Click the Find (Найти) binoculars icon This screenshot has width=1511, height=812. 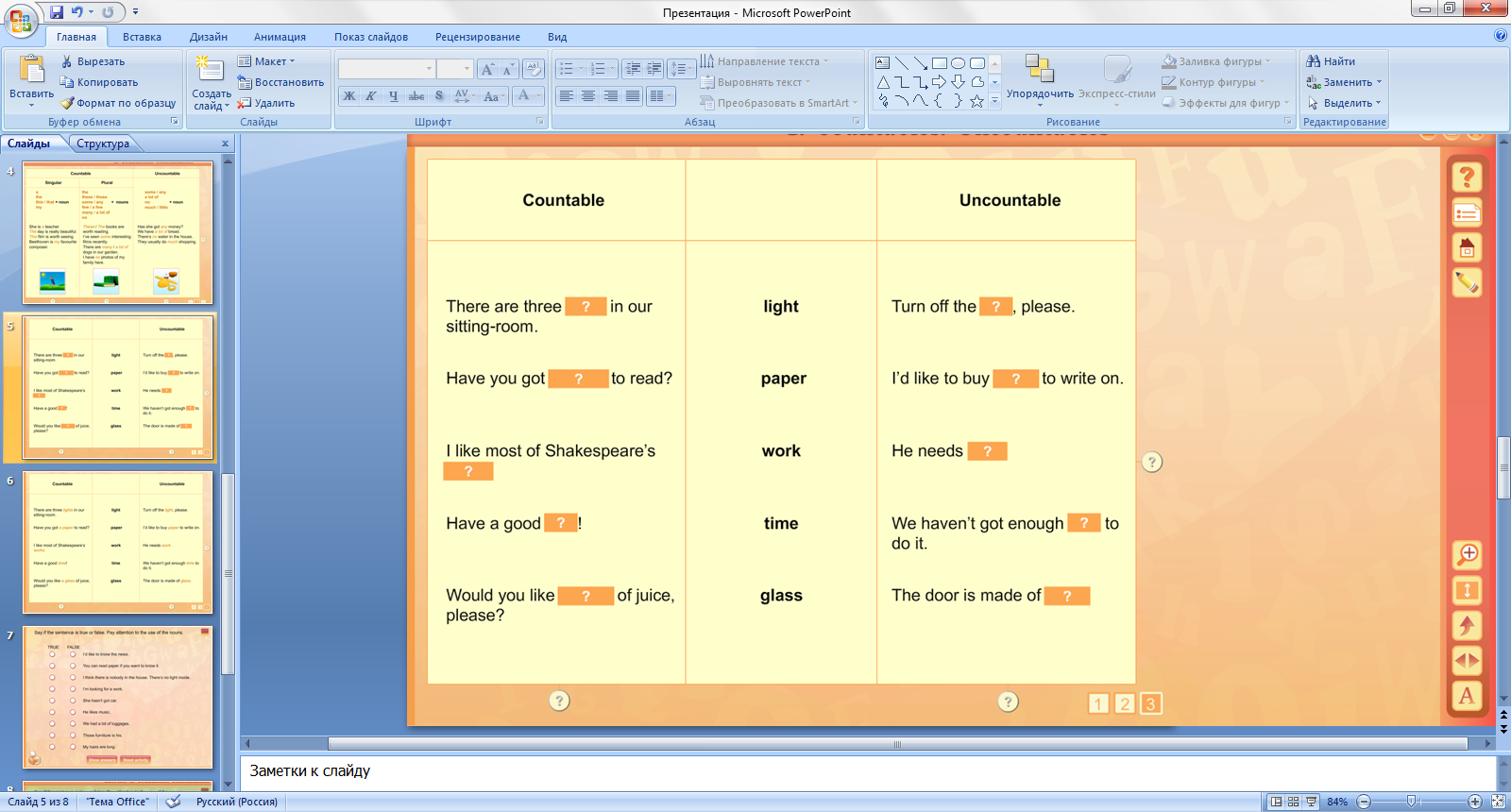click(x=1313, y=61)
